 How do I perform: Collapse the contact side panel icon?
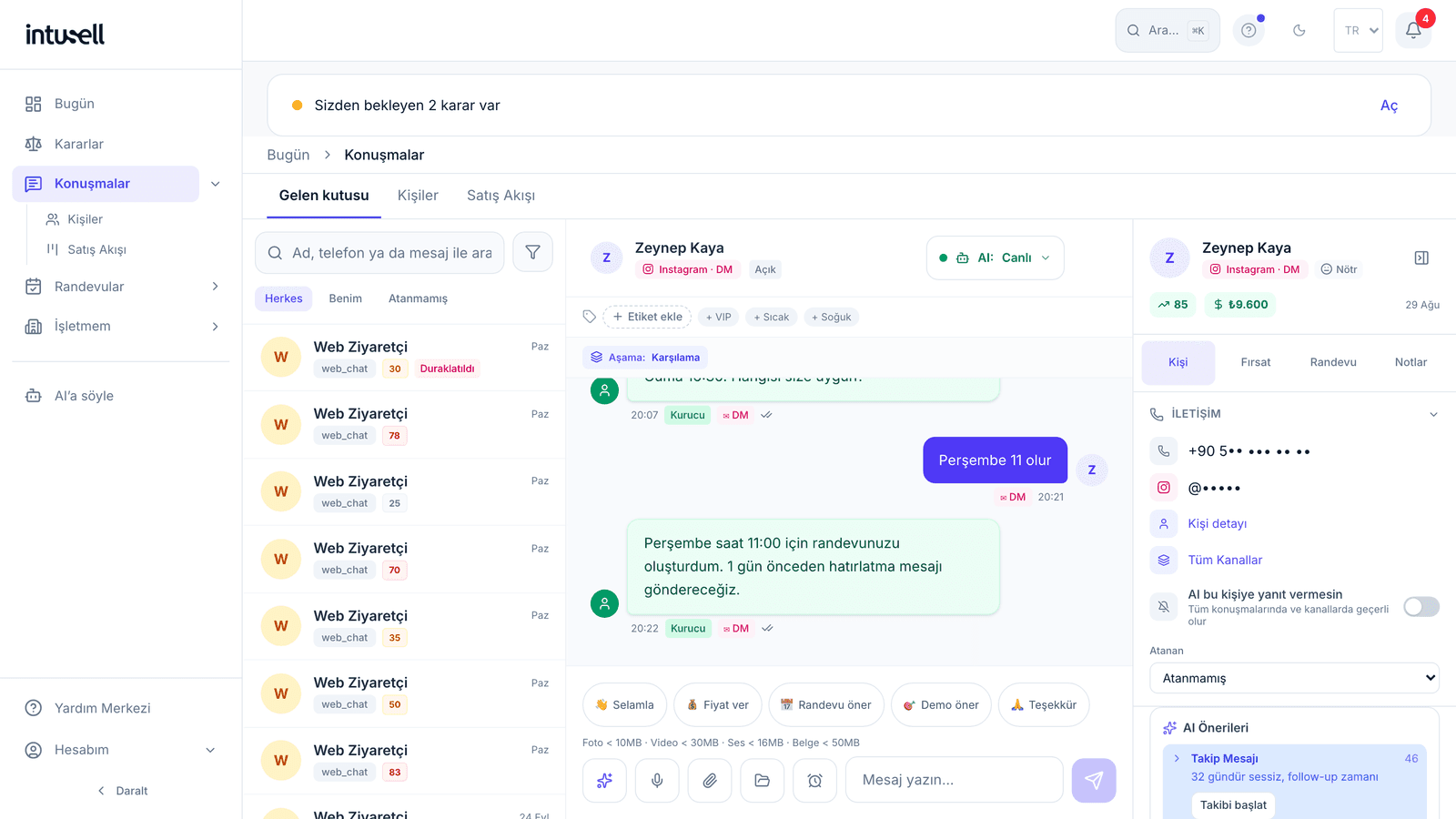[1421, 258]
